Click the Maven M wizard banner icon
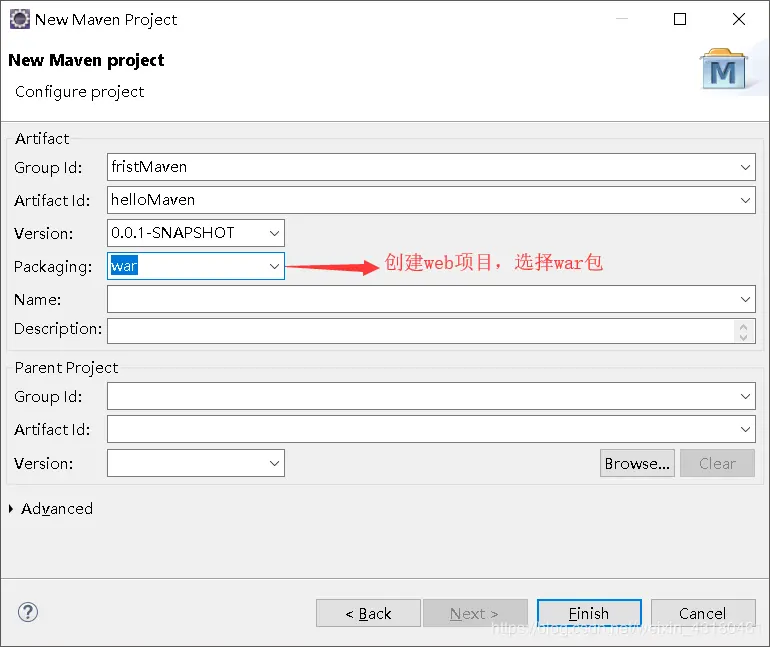770x647 pixels. (x=723, y=69)
